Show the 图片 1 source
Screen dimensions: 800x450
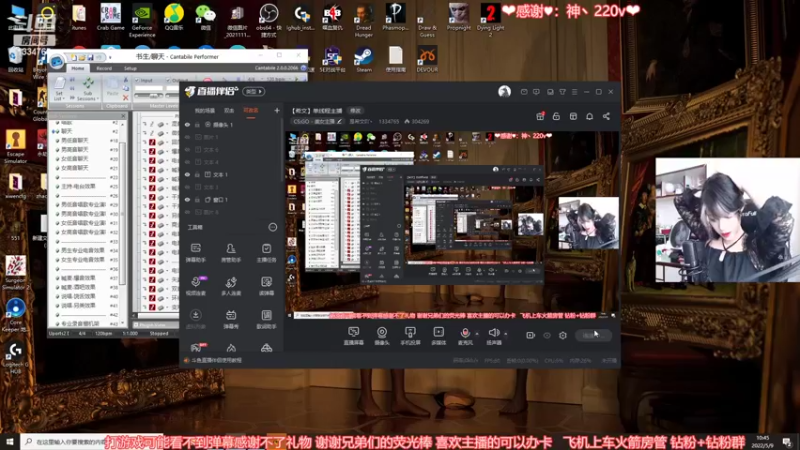click(x=187, y=137)
